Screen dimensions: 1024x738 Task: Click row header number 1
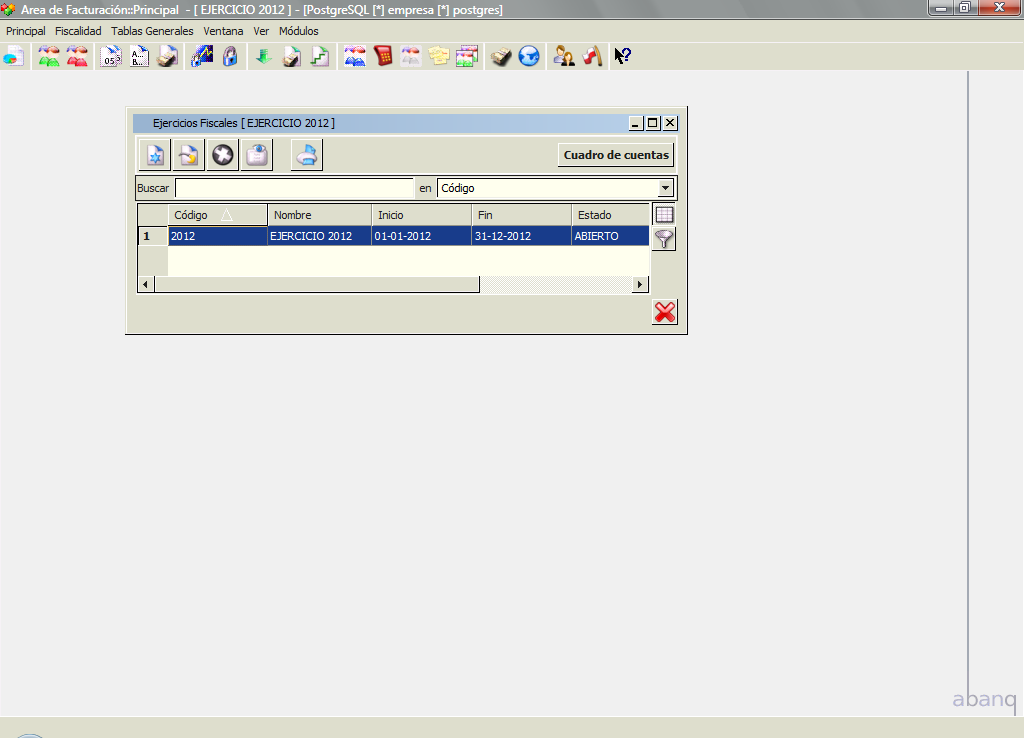click(x=153, y=236)
